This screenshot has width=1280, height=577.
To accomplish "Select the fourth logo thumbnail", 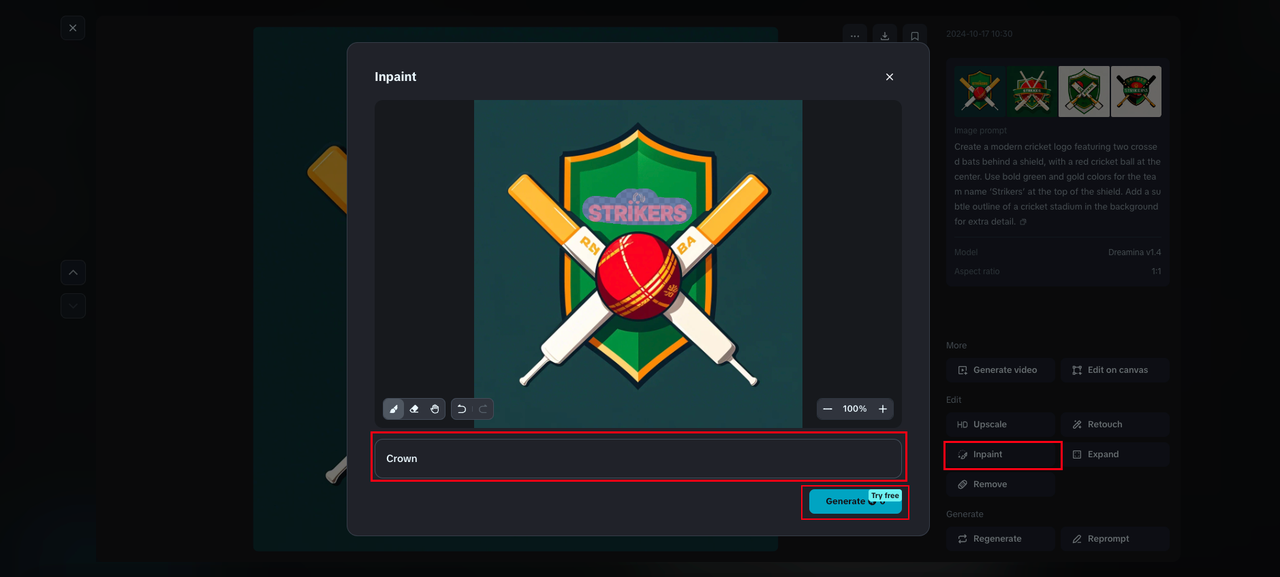I will (1136, 92).
